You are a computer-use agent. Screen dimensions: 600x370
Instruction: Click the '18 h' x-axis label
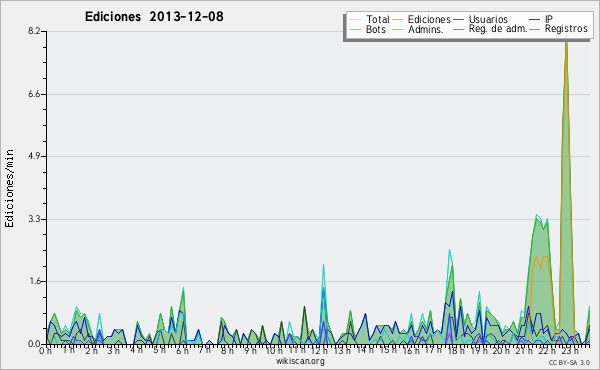coord(456,351)
